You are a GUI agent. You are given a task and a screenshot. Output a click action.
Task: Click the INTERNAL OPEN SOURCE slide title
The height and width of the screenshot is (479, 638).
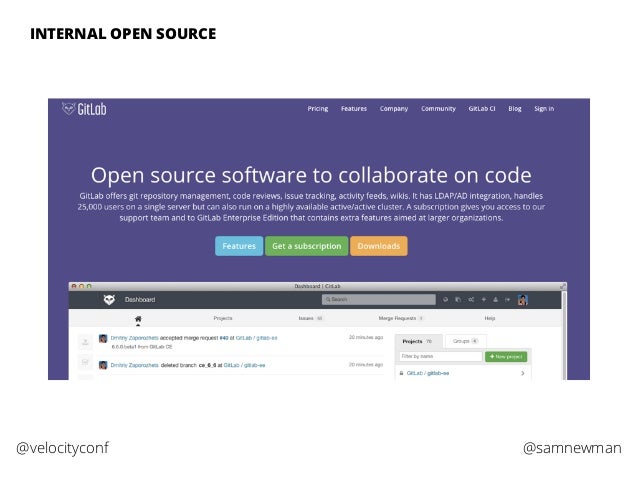pos(123,34)
